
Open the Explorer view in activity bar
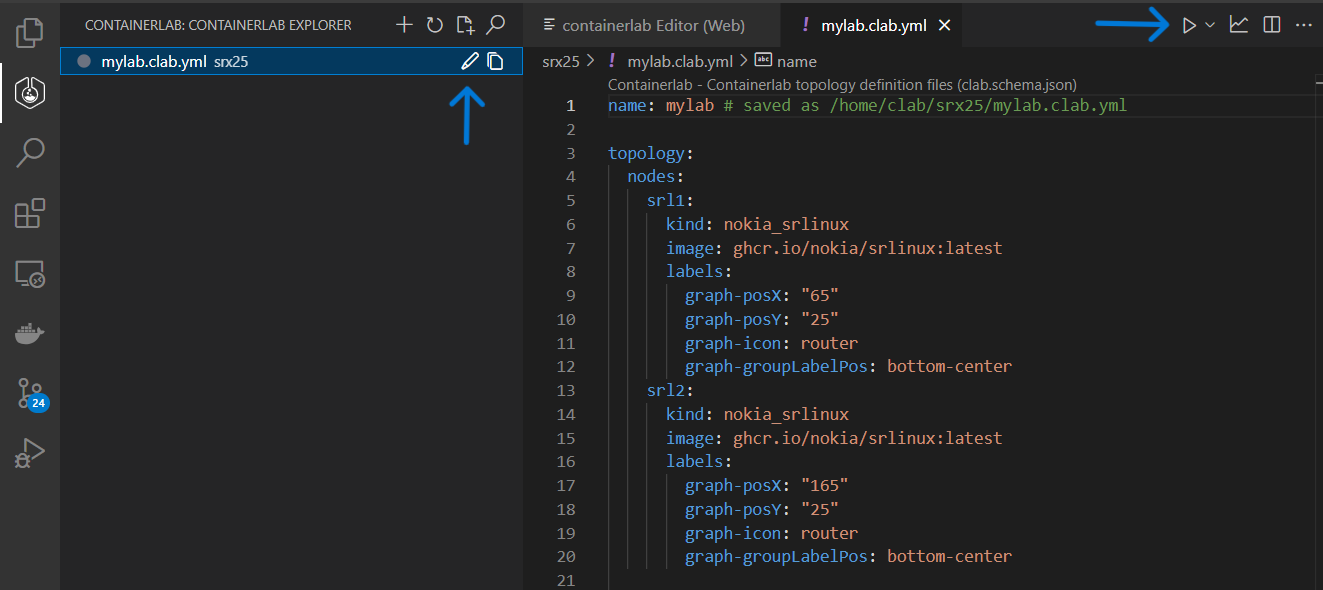[30, 33]
